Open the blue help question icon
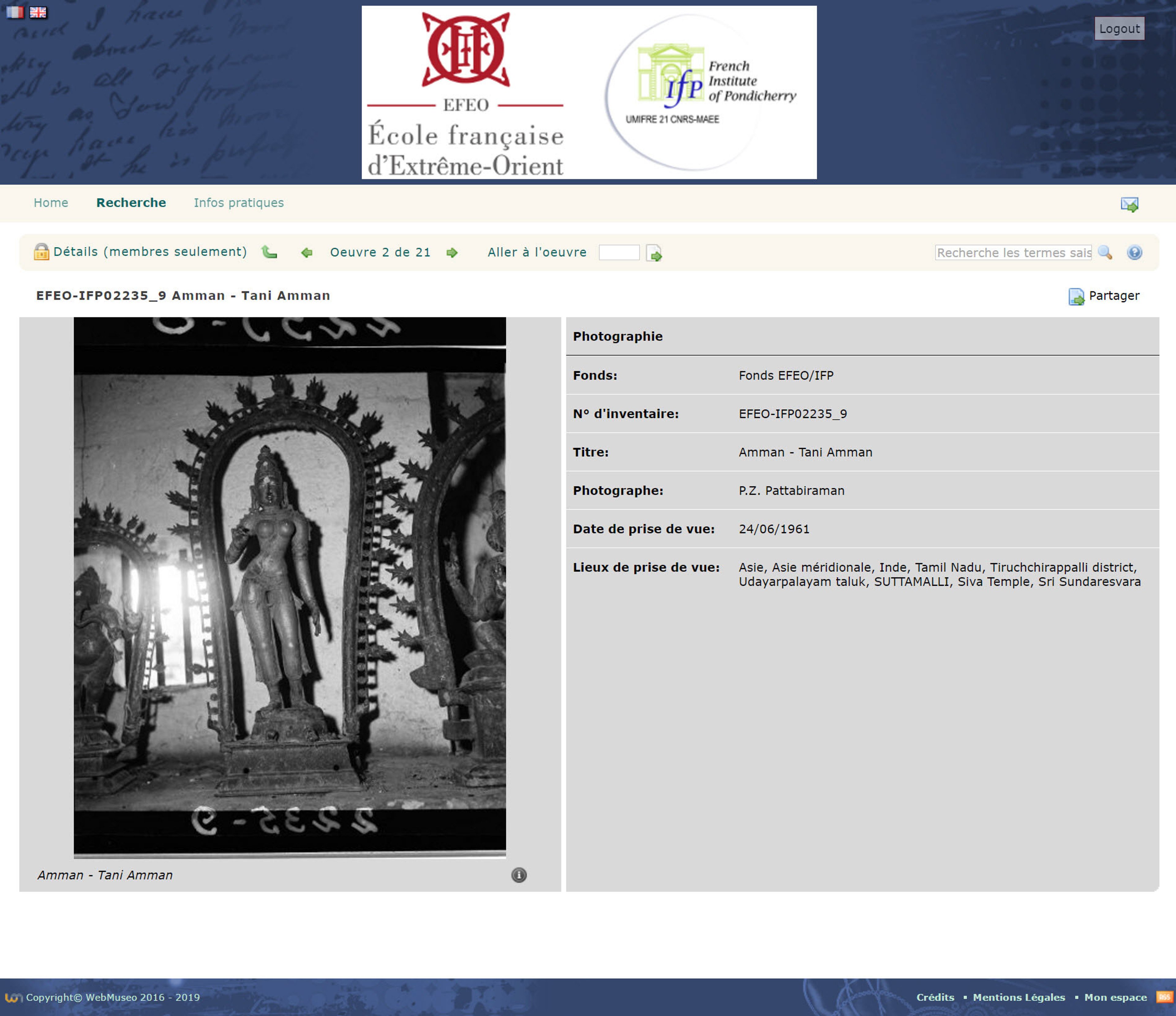The width and height of the screenshot is (1176, 1016). click(1134, 253)
